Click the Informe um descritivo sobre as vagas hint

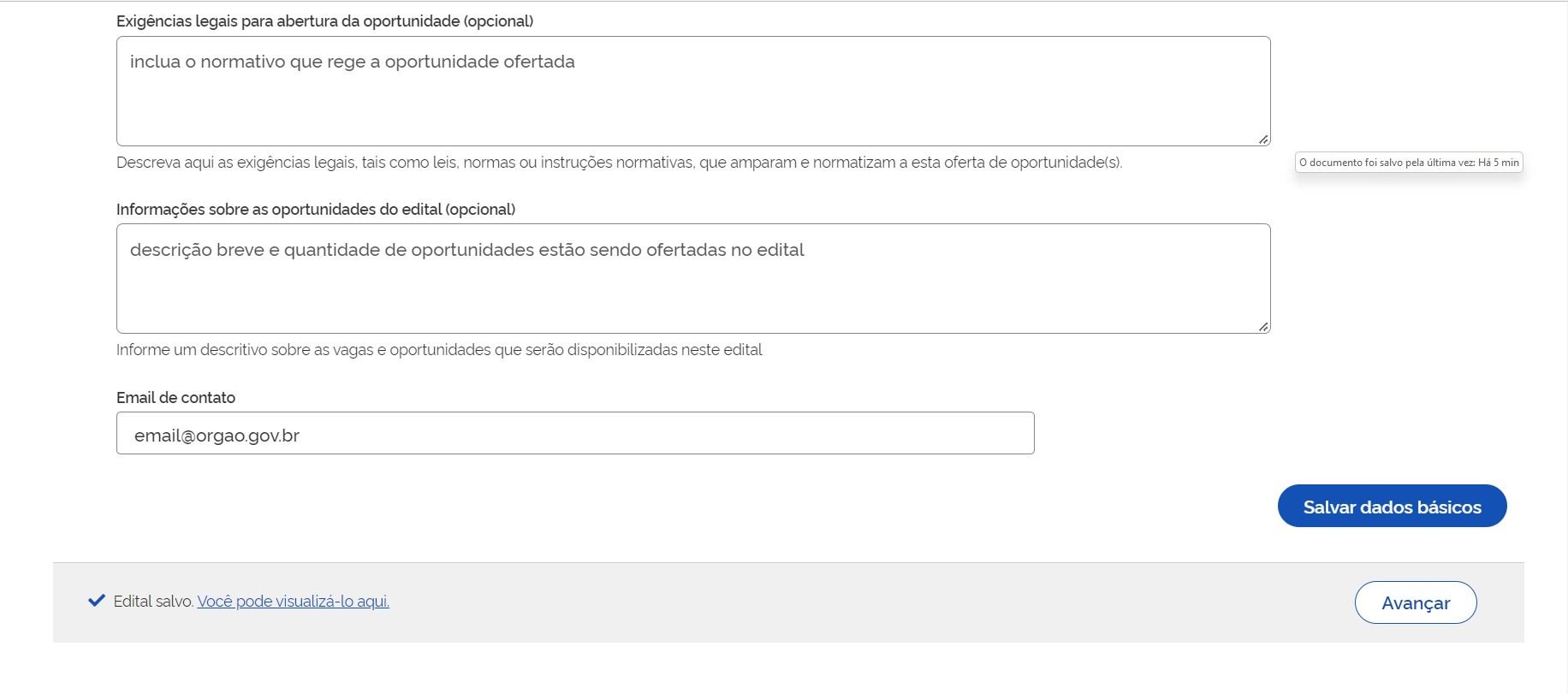click(x=439, y=350)
